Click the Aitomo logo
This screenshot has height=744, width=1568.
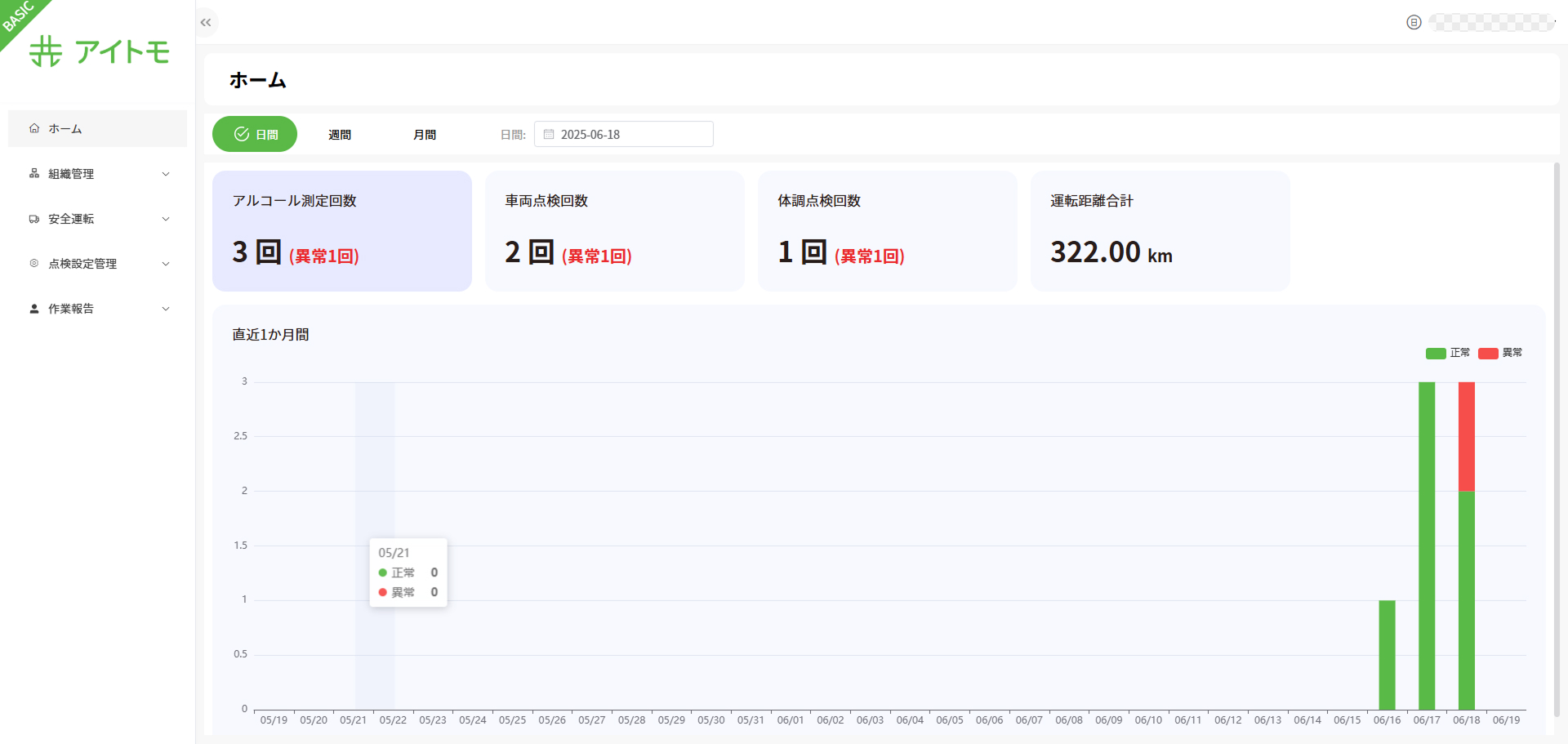pyautogui.click(x=99, y=51)
